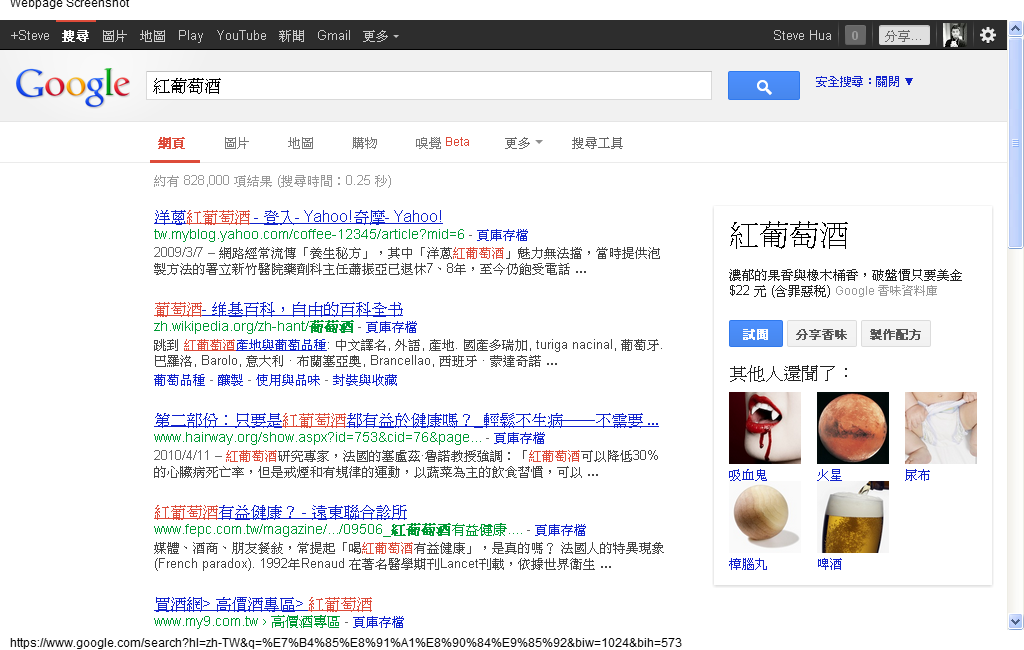1024x650 pixels.
Task: Open 圖片 in the top black bar
Action: coord(114,36)
